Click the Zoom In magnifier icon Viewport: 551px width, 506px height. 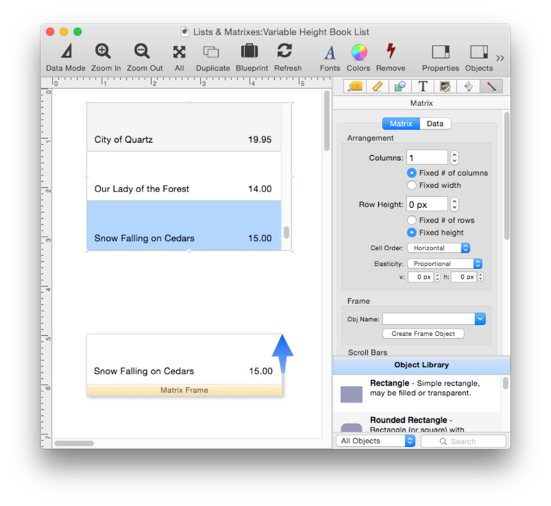103,51
